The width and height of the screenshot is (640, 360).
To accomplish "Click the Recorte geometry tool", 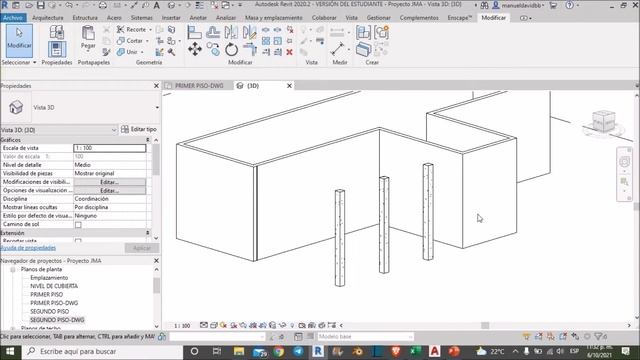I will point(131,29).
